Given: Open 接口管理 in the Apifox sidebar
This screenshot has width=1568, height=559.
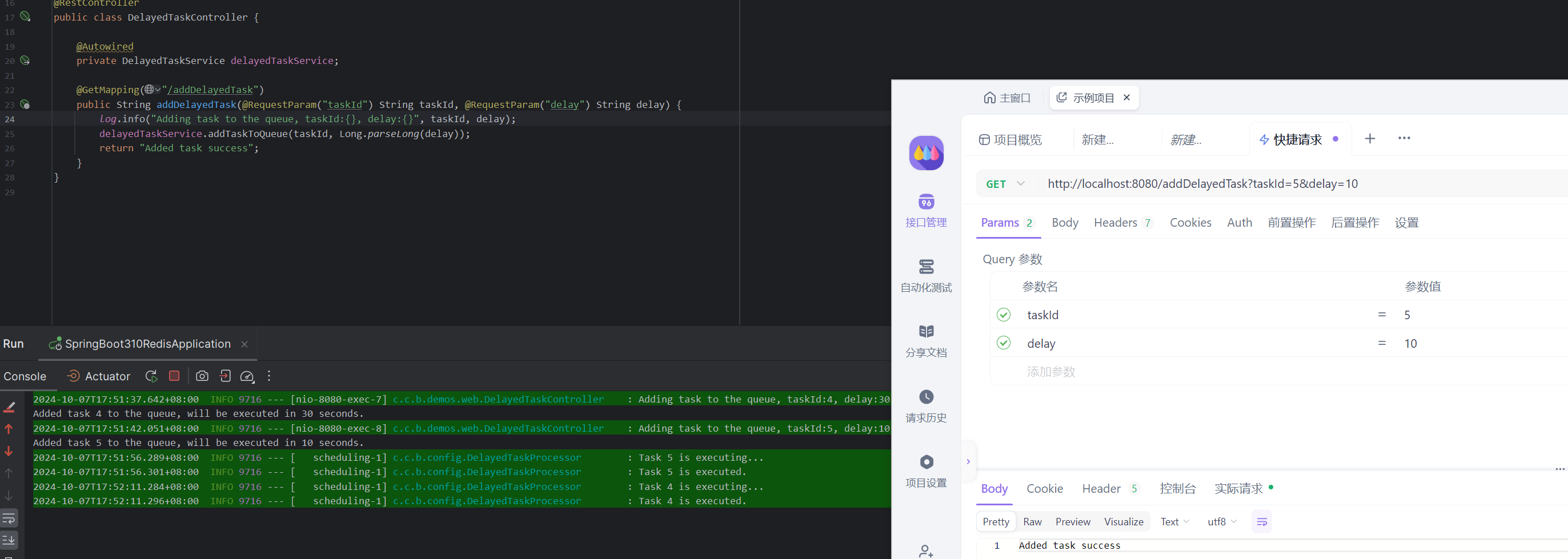Looking at the screenshot, I should pyautogui.click(x=926, y=211).
